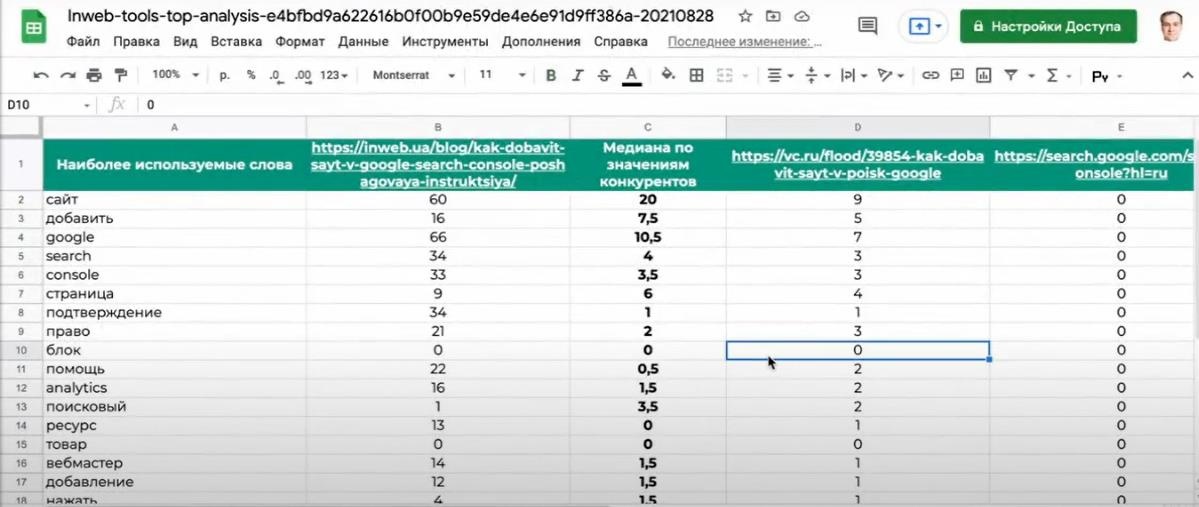
Task: Open the vc.ru link in D1
Action: click(x=857, y=165)
